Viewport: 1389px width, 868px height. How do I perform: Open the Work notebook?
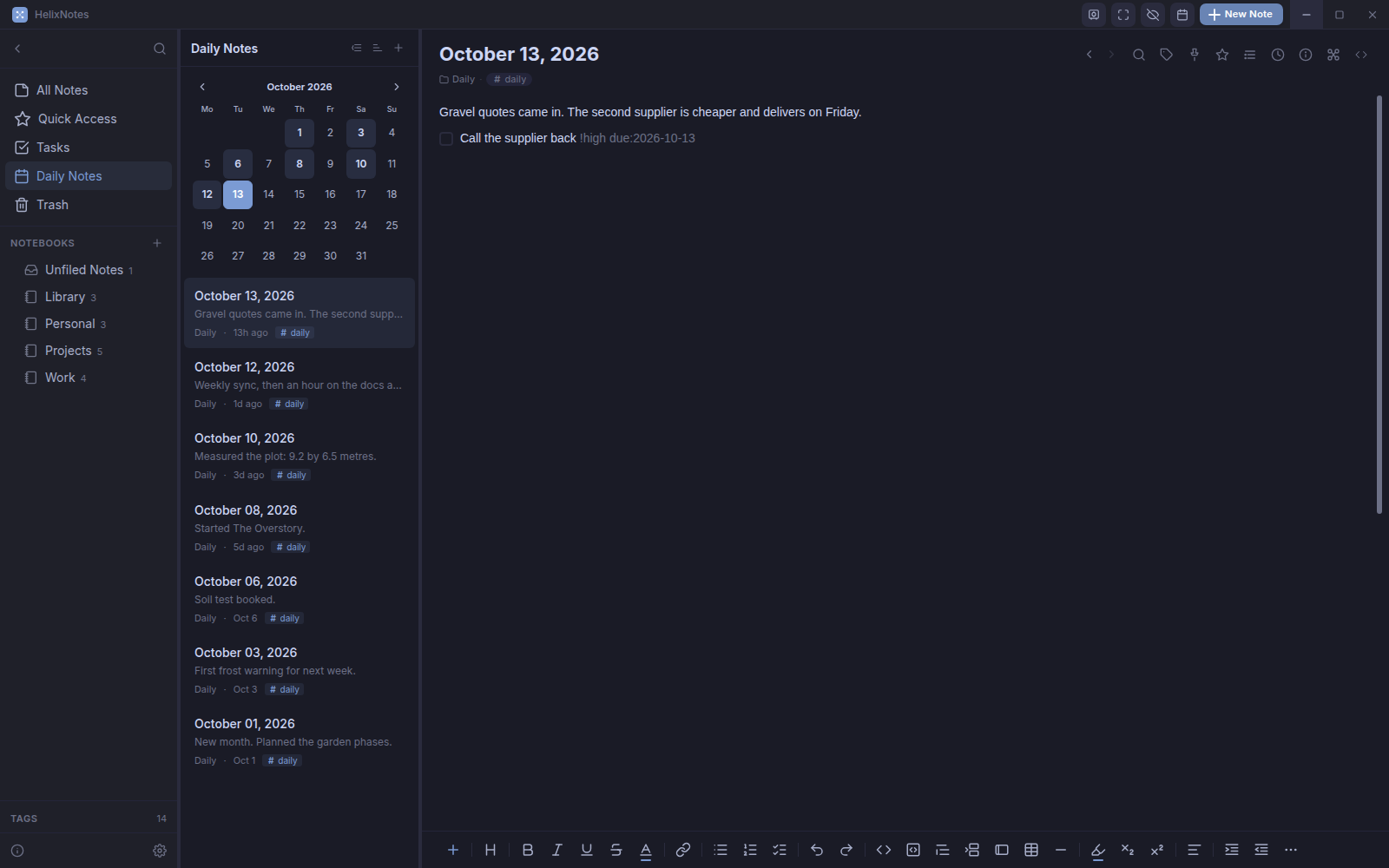(89, 378)
